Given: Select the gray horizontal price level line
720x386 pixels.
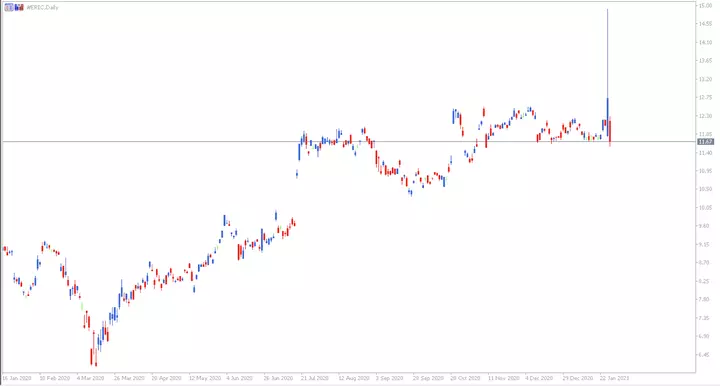Looking at the screenshot, I should (349, 141).
